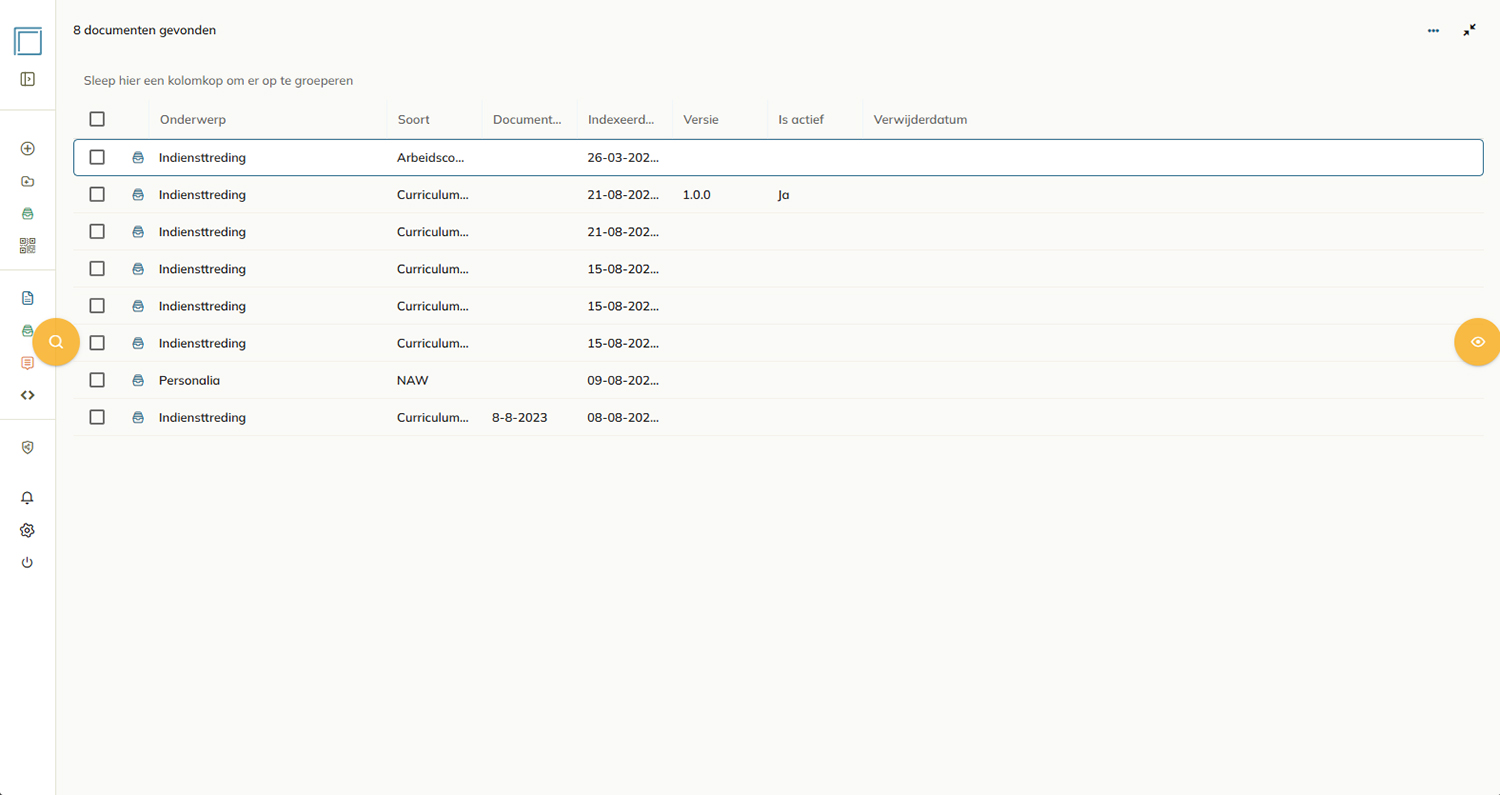The image size is (1500, 795).
Task: Open settings gear icon
Action: point(27,530)
